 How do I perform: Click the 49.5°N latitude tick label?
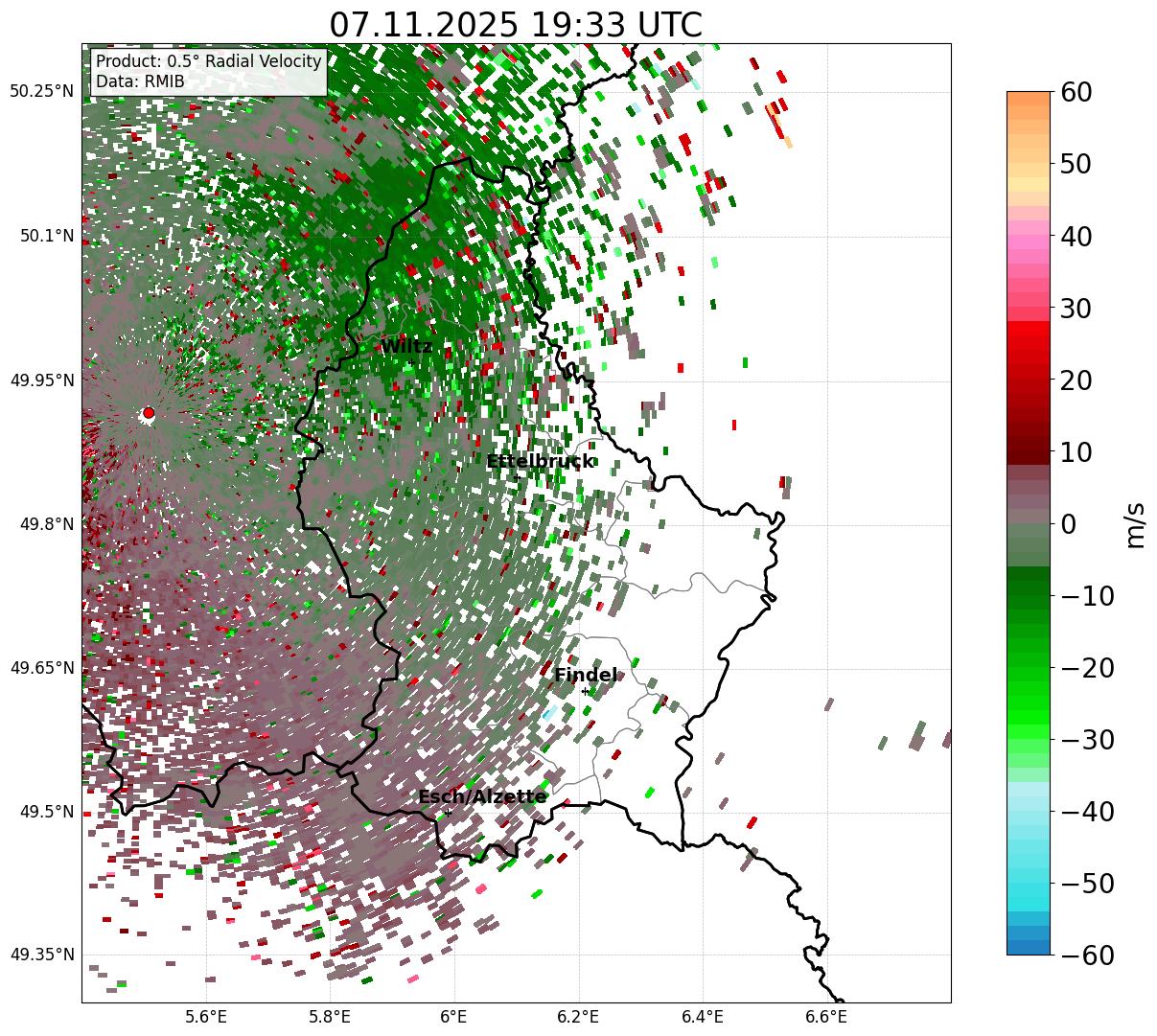coord(46,812)
